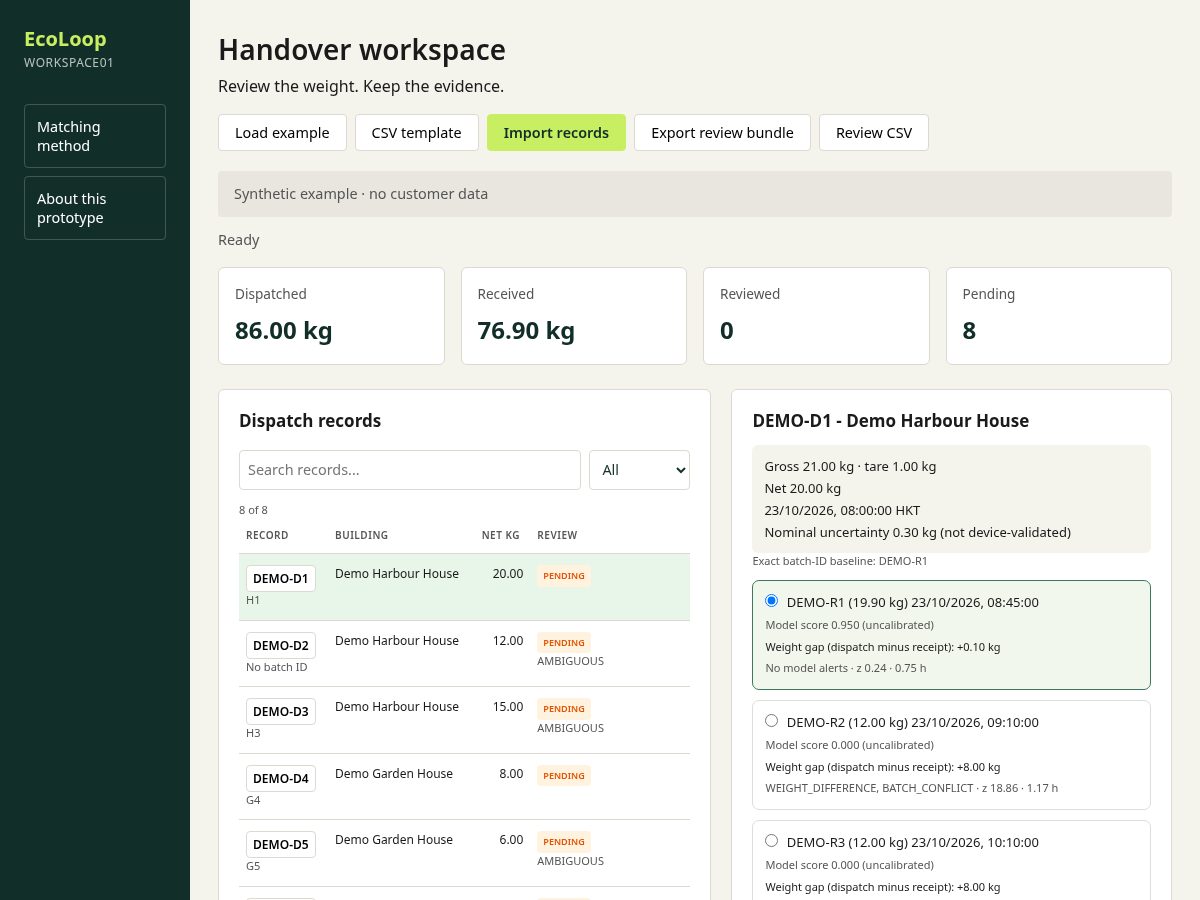Select the DEMO-R3 candidate radio button
The height and width of the screenshot is (900, 1200).
(771, 841)
